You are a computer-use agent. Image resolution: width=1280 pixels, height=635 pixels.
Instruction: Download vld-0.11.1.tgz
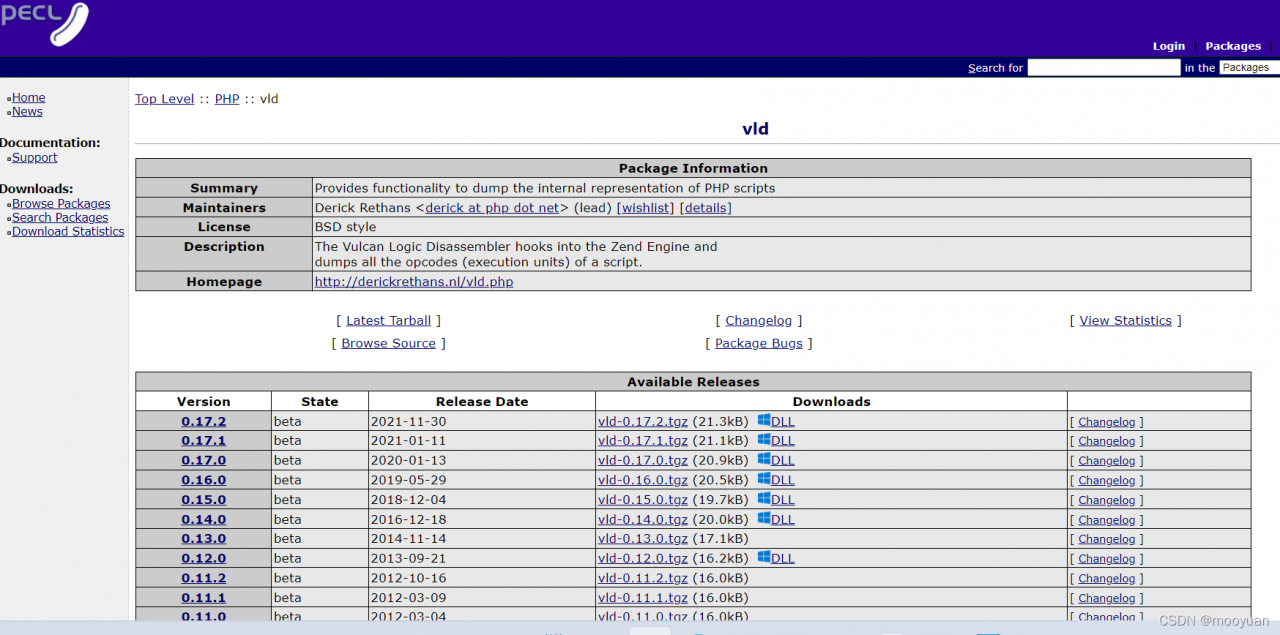pyautogui.click(x=642, y=598)
